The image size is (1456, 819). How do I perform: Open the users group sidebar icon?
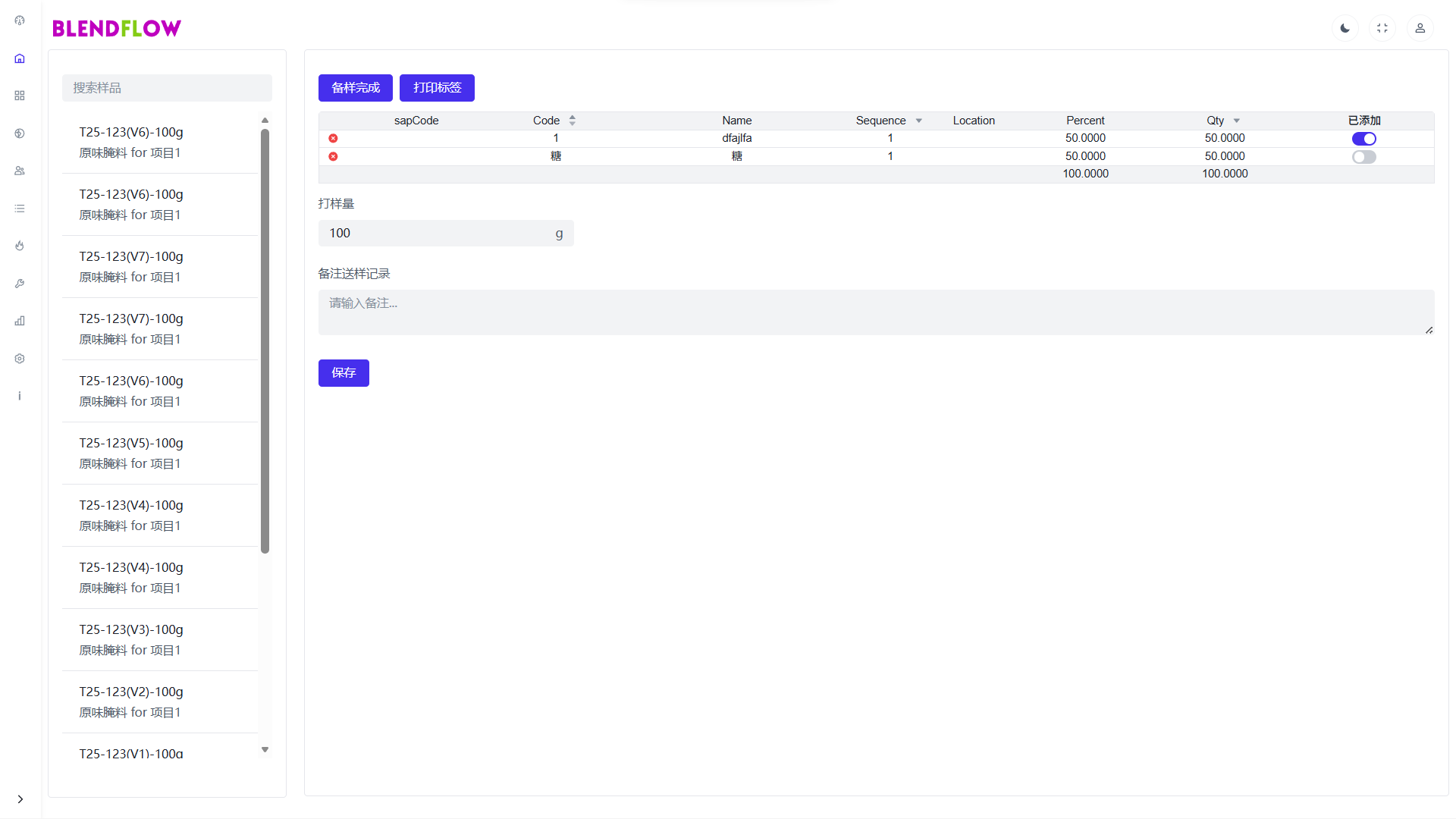point(20,171)
